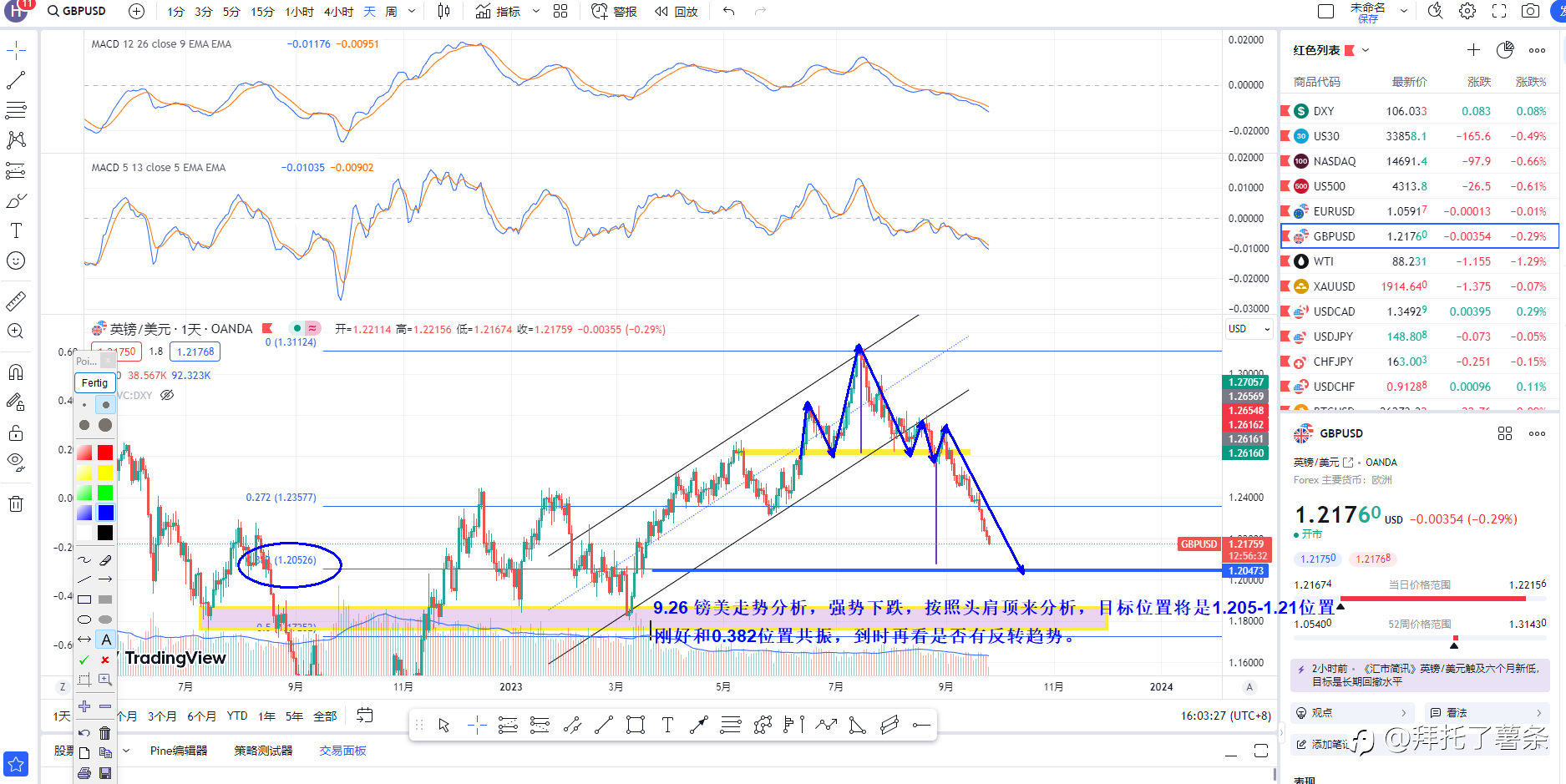
Task: Select the 4小时 timeframe
Action: click(x=338, y=12)
